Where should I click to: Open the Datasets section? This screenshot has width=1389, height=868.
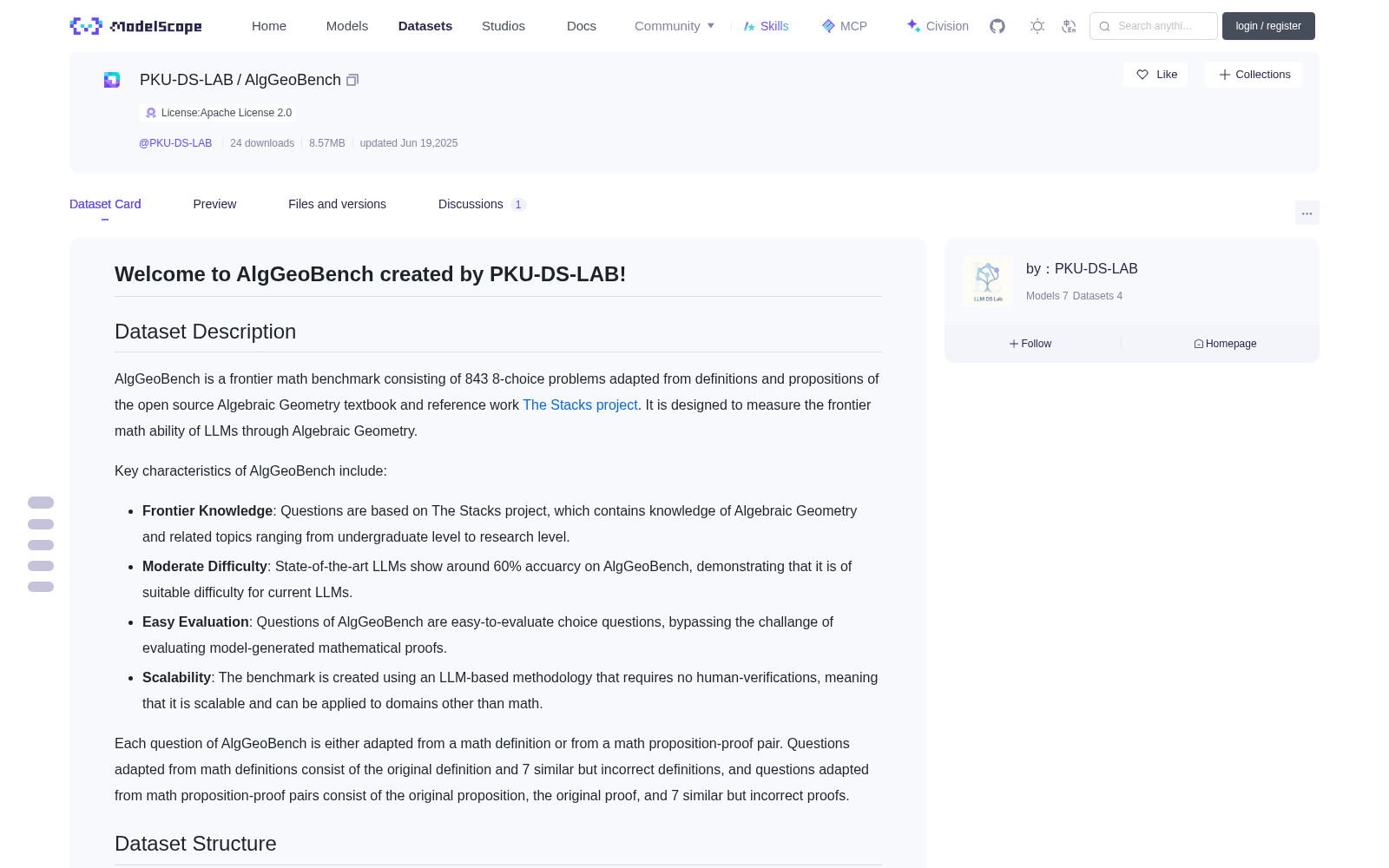click(x=425, y=26)
